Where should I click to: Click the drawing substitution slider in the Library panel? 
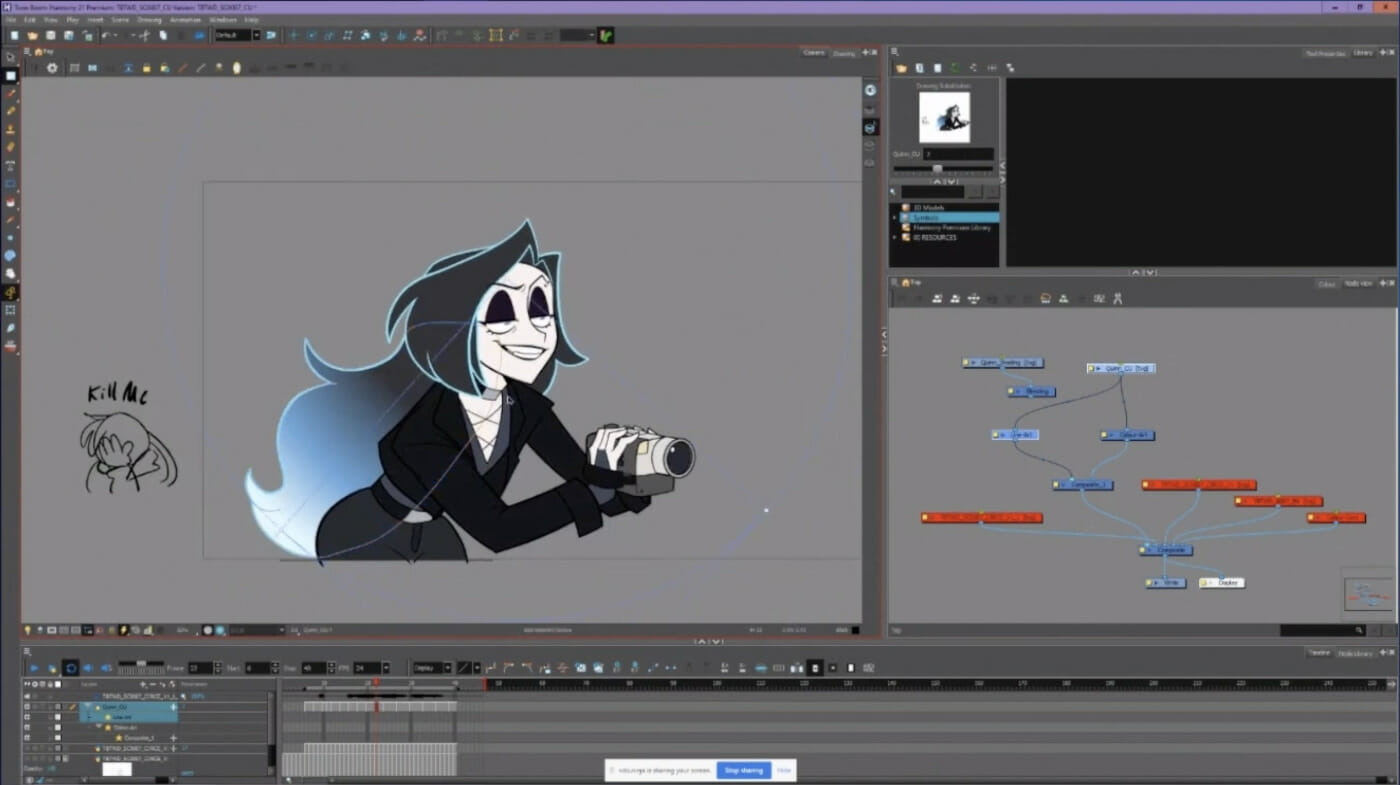pyautogui.click(x=937, y=168)
